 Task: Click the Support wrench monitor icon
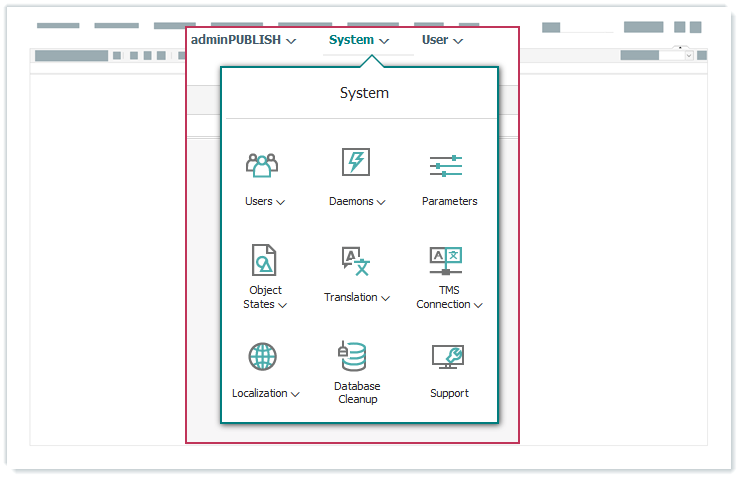click(447, 356)
